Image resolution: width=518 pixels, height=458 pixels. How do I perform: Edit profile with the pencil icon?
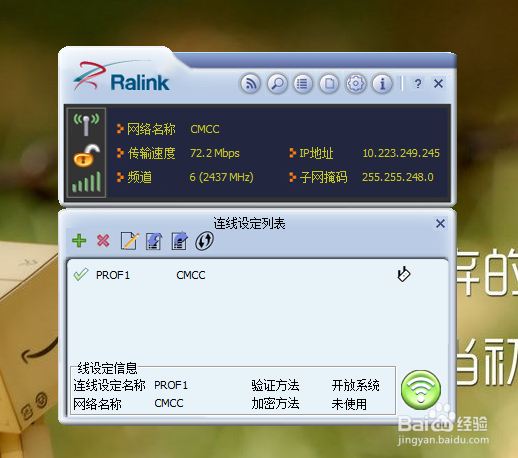click(129, 240)
